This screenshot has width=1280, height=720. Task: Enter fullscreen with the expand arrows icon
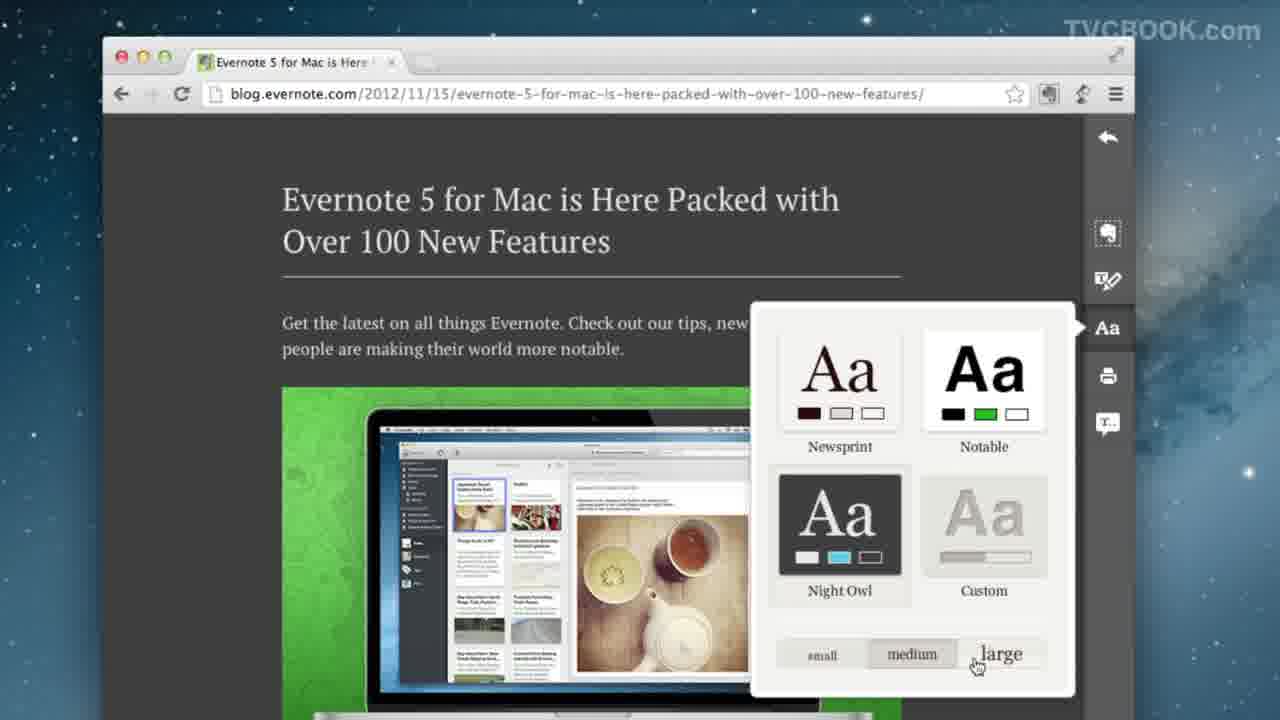(x=1117, y=55)
